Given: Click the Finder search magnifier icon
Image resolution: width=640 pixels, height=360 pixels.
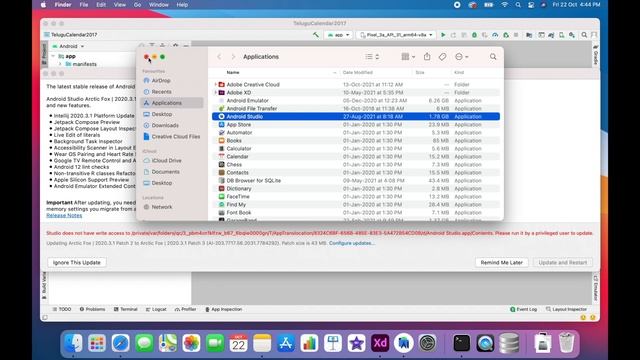Looking at the screenshot, I should tap(493, 57).
